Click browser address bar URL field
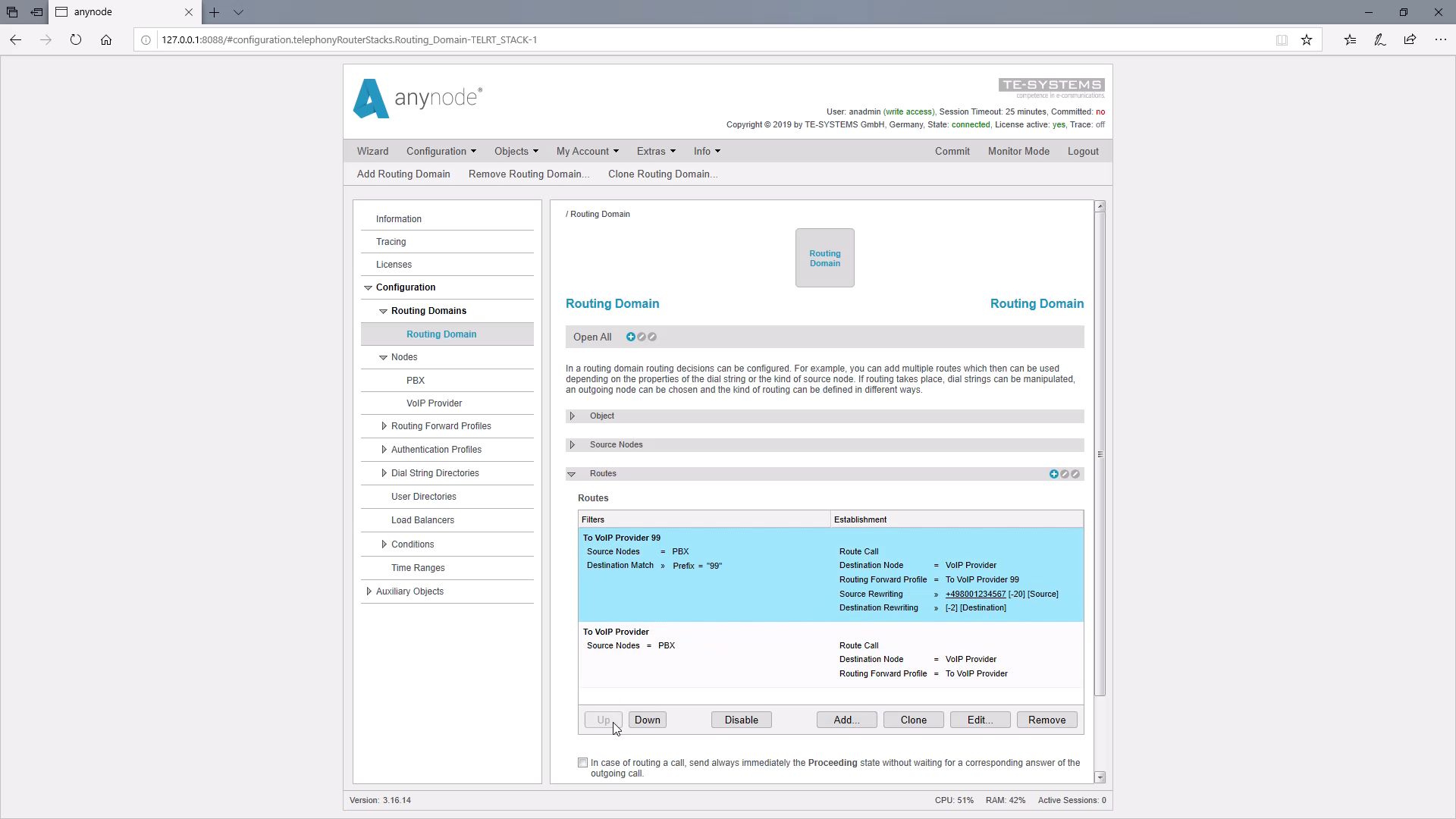Viewport: 1456px width, 819px height. click(713, 40)
